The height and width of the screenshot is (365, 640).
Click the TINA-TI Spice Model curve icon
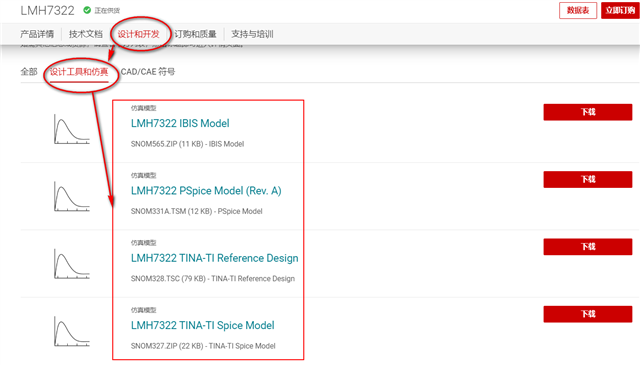72,332
